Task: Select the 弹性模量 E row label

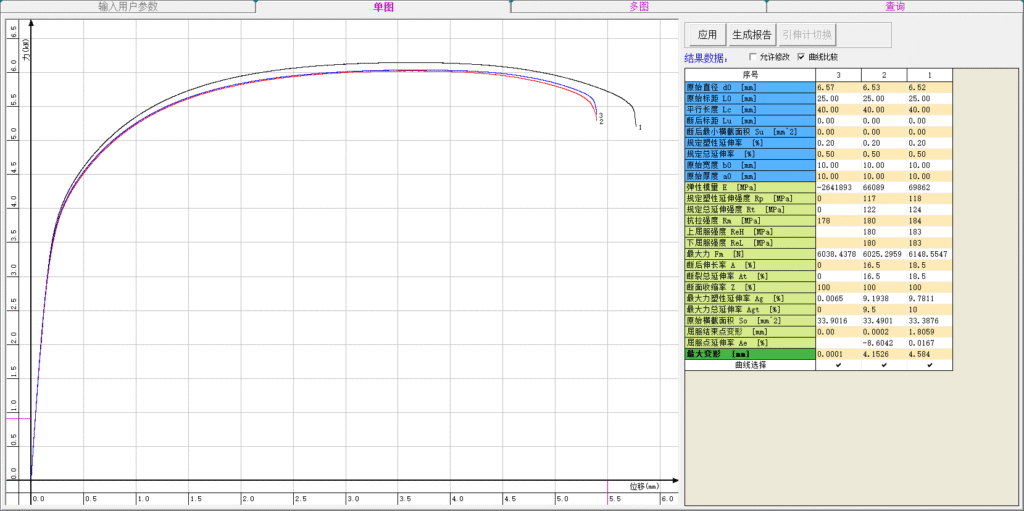Action: click(x=750, y=188)
